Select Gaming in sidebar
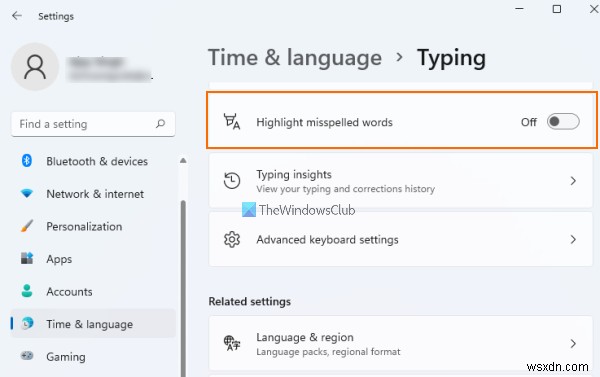600x377 pixels. tap(93, 356)
